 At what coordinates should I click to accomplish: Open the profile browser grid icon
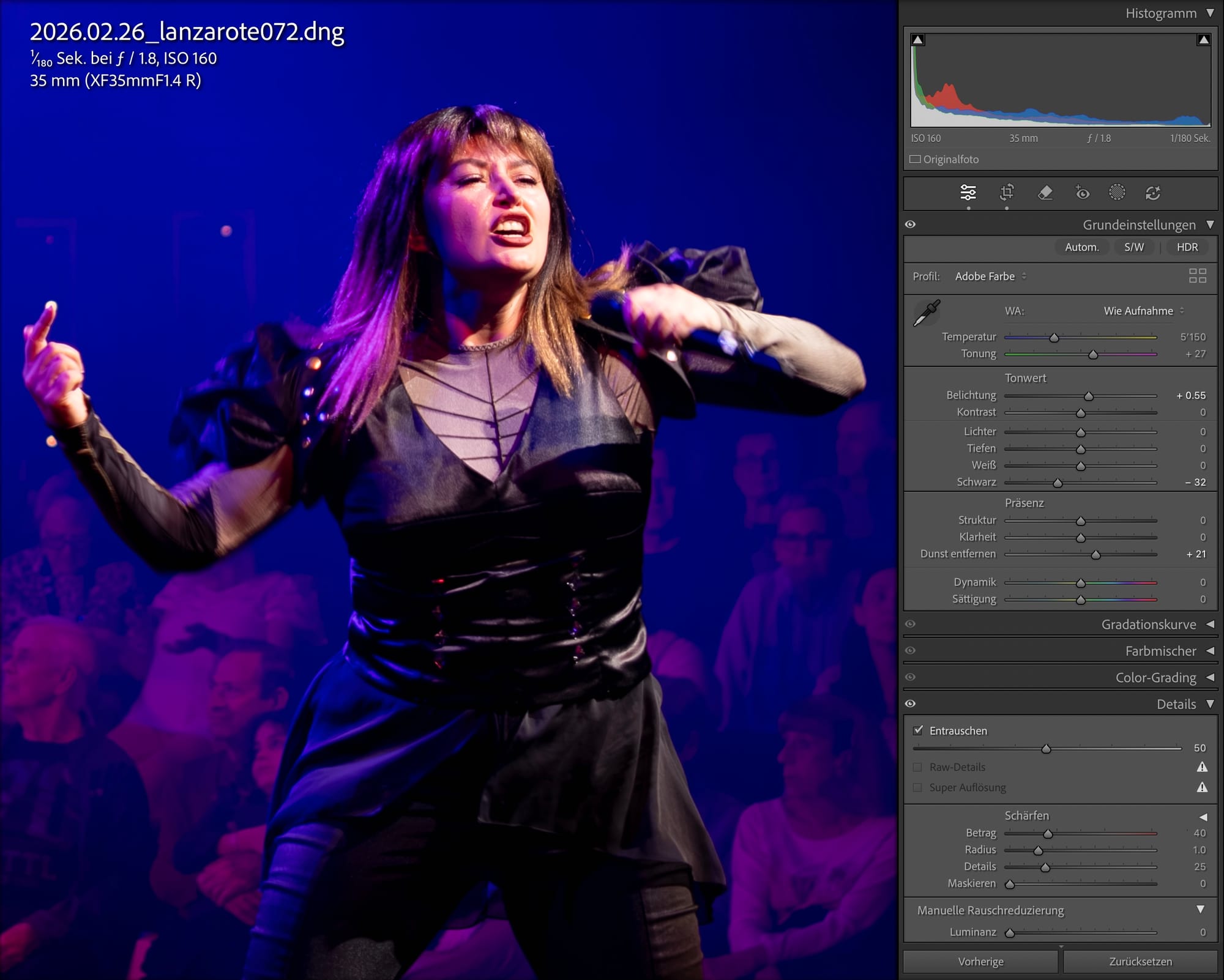pos(1197,276)
